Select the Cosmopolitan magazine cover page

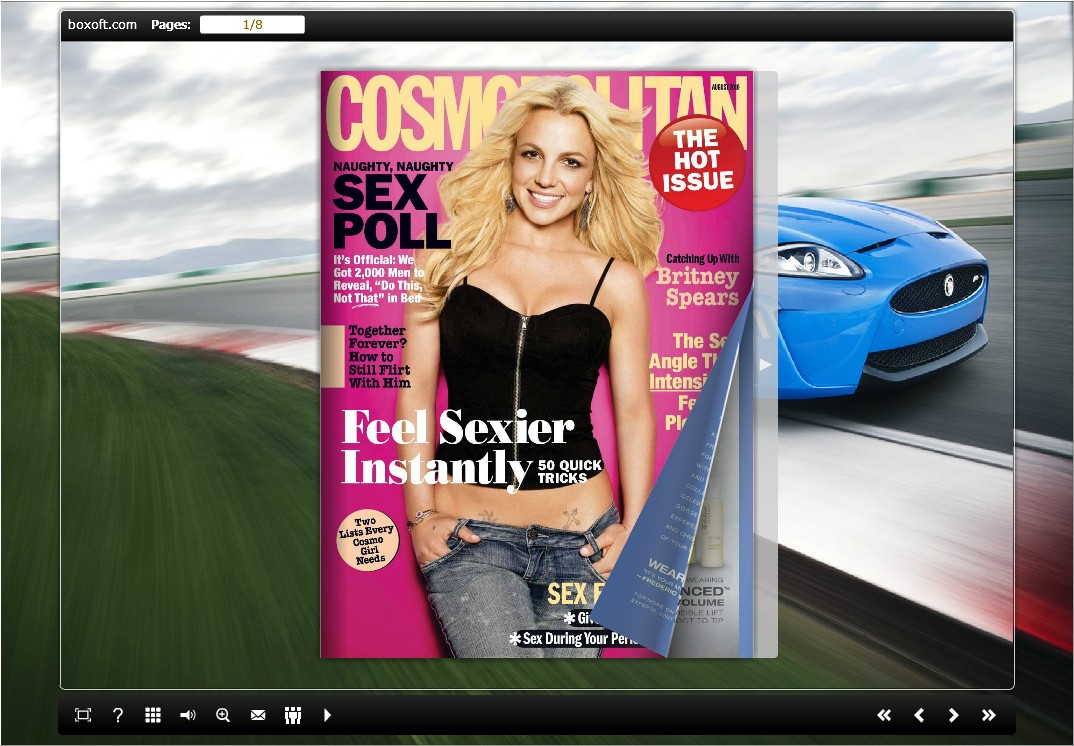coord(536,364)
